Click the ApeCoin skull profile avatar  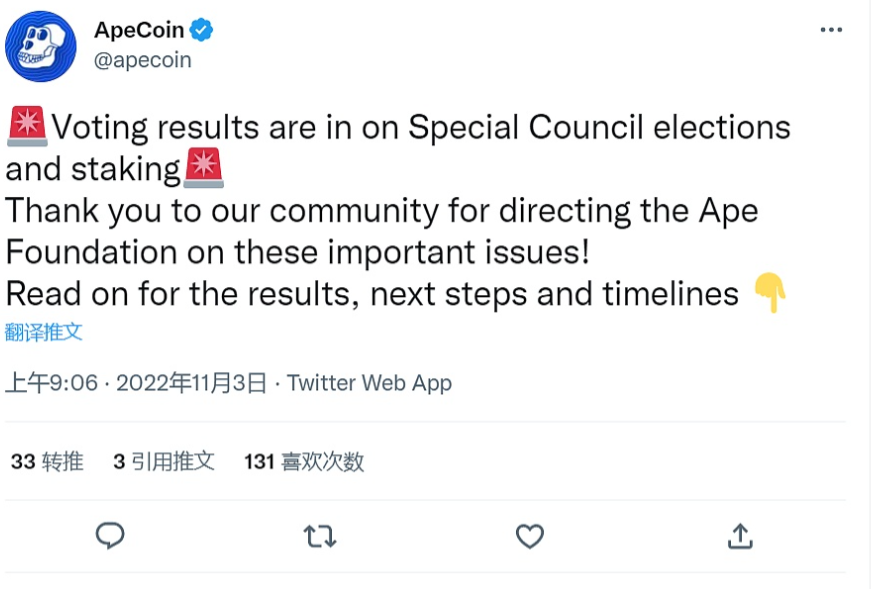coord(41,46)
